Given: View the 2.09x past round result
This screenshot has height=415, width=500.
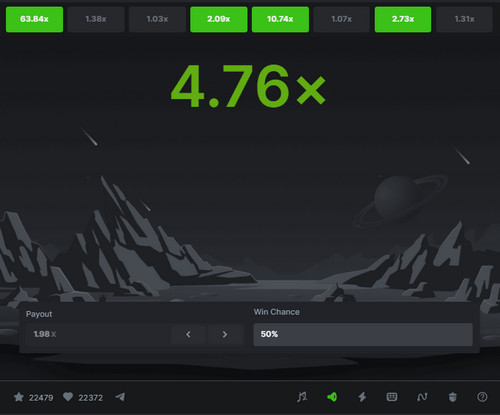Looking at the screenshot, I should point(219,19).
